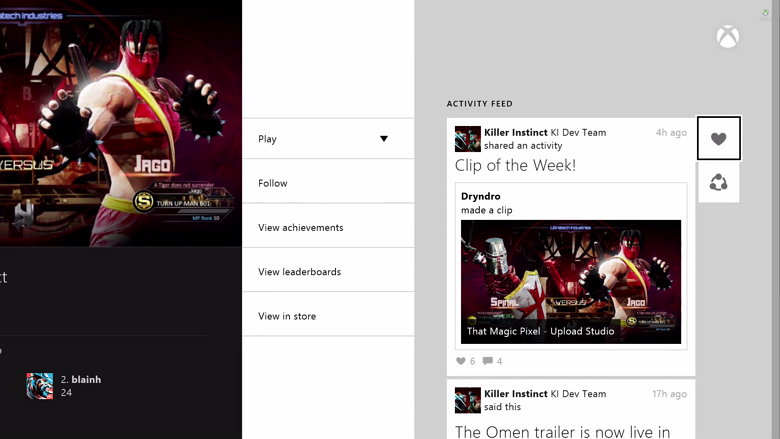Open Killer Instinct name on 4h ago post
The width and height of the screenshot is (780, 439).
pyautogui.click(x=515, y=133)
